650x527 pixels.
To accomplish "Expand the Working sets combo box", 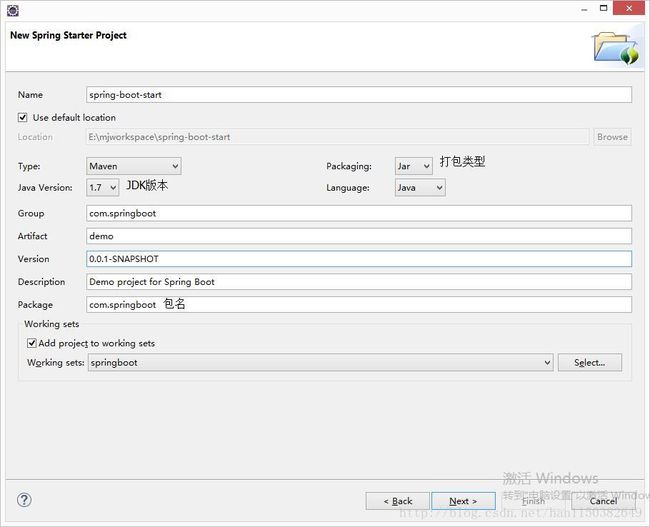I will (320, 362).
